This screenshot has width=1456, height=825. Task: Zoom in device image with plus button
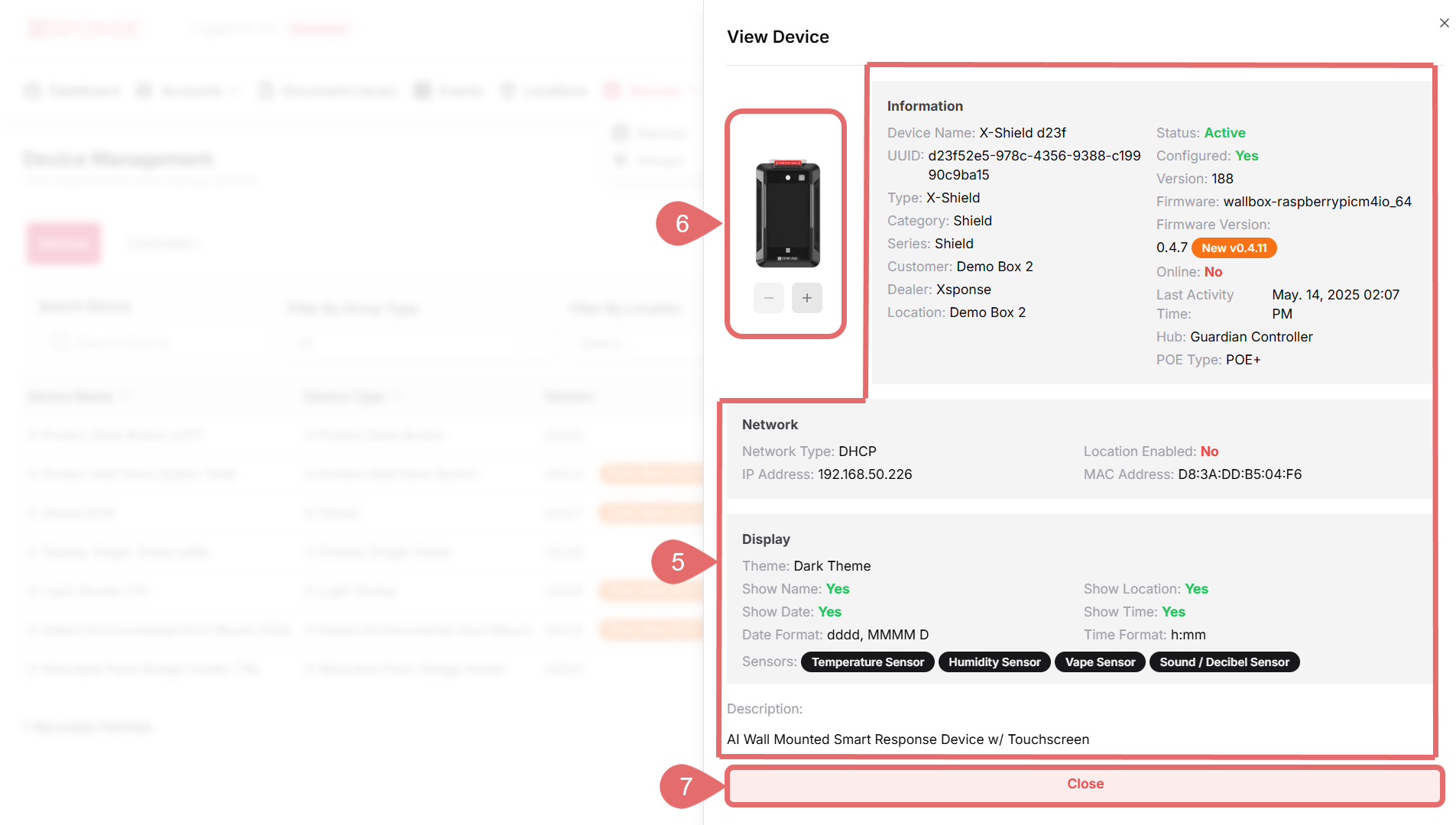coord(806,298)
